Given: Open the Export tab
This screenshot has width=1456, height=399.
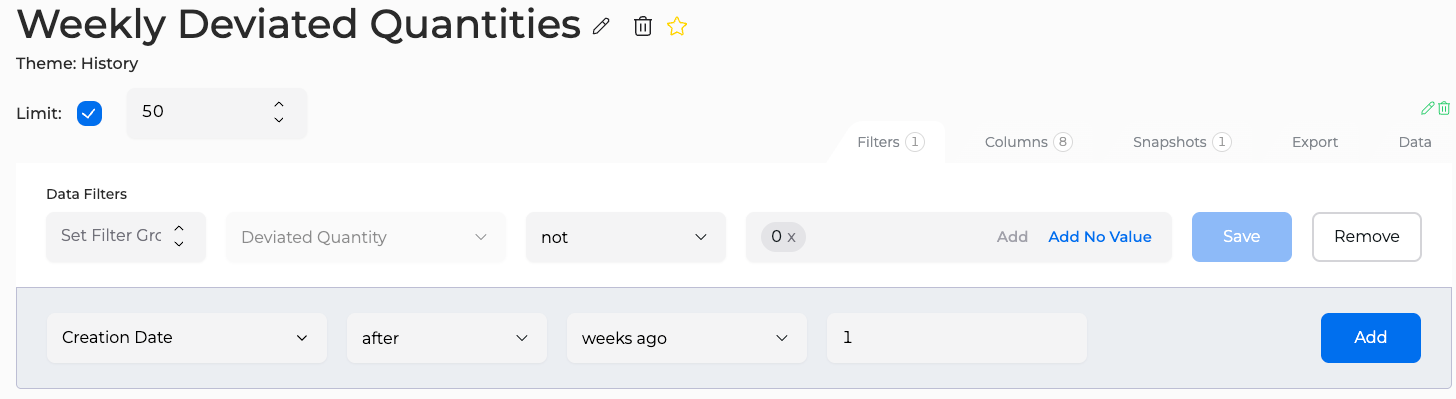Looking at the screenshot, I should tap(1315, 142).
